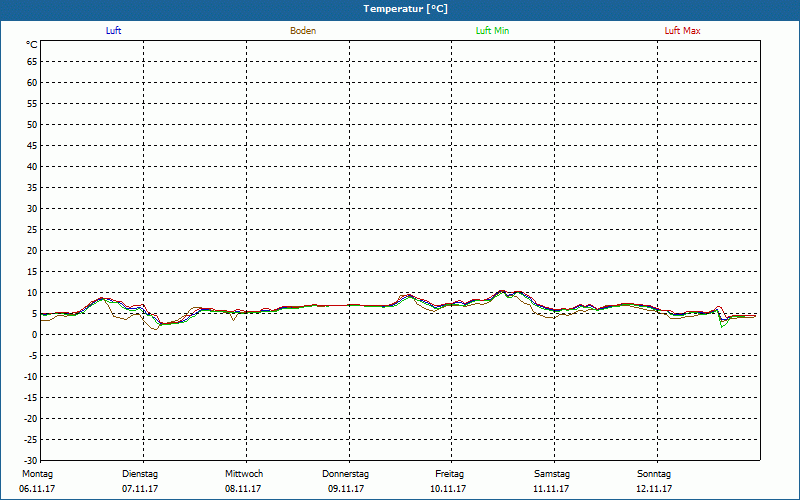Click the Temperatur [°C] chart title

406,9
